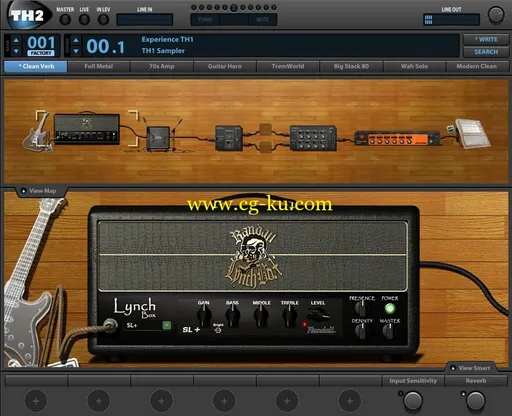Flip the LEVEL switch on amp
512x416 pixels.
(x=317, y=314)
